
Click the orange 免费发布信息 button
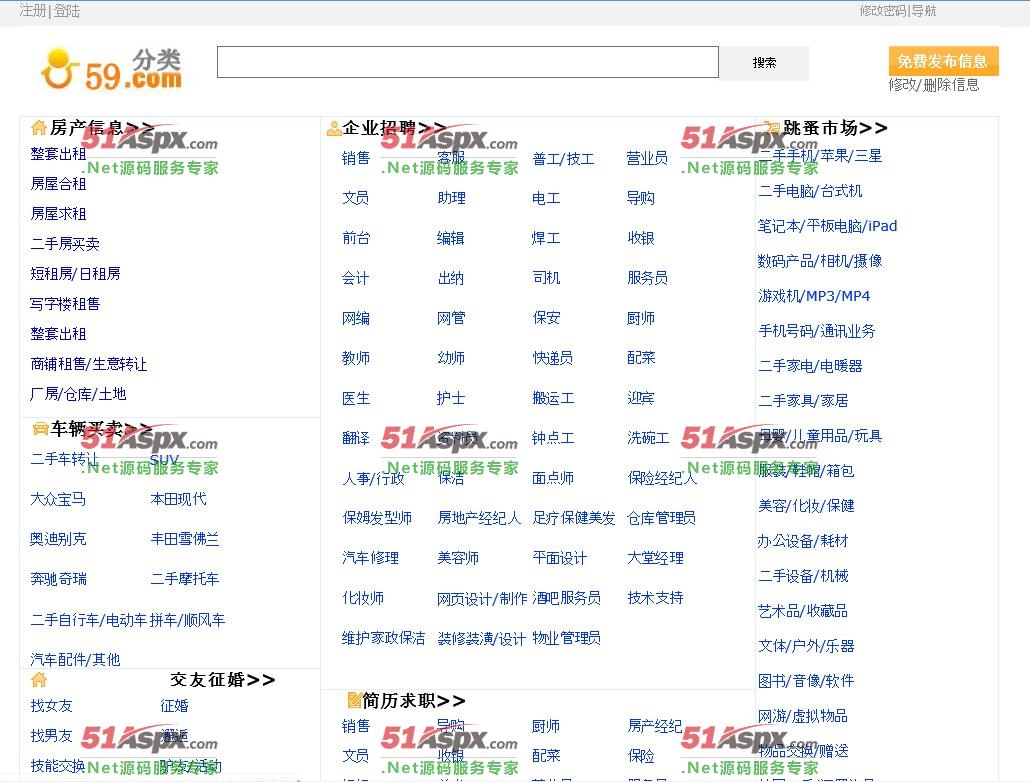point(942,61)
